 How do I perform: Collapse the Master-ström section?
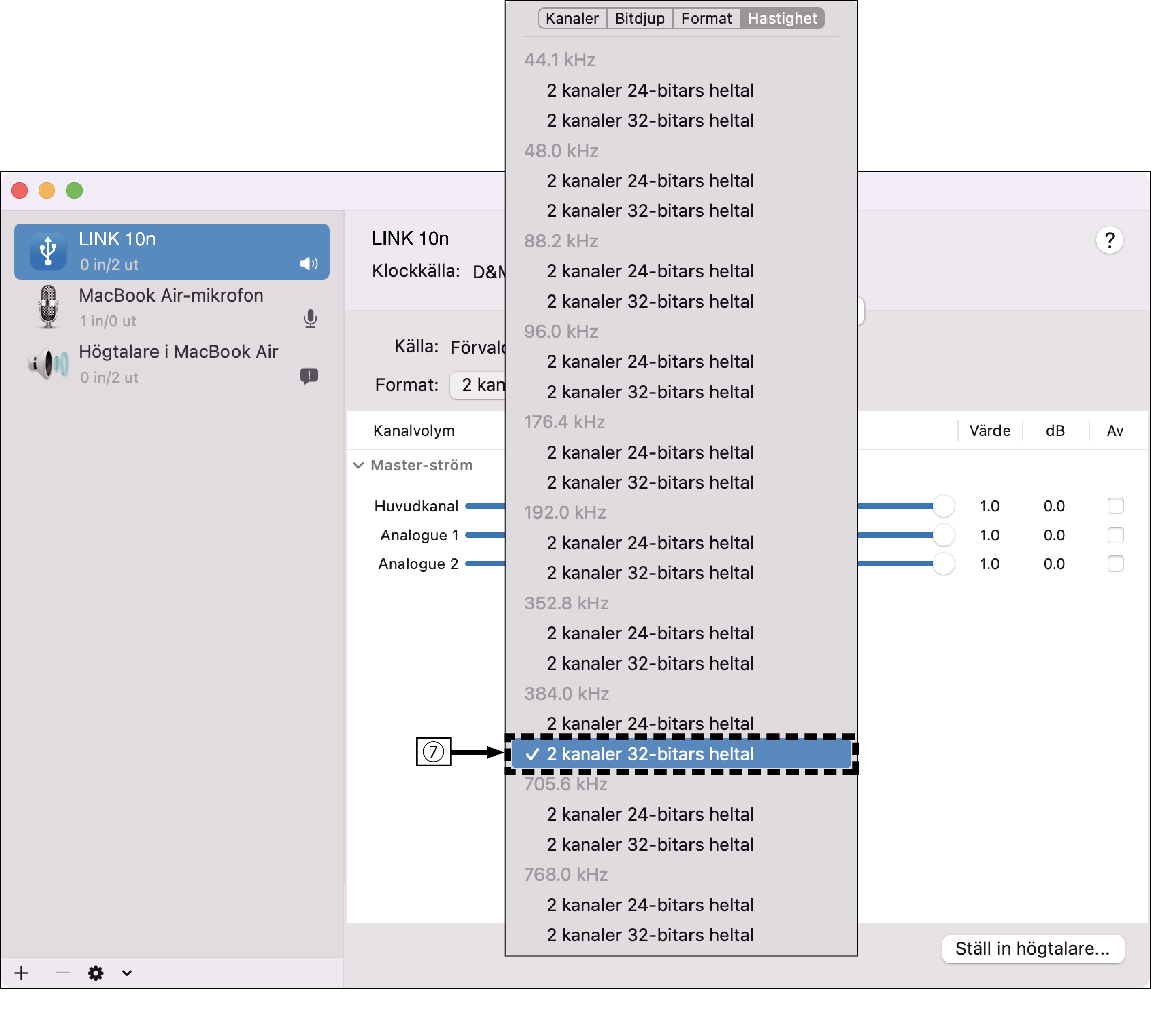pyautogui.click(x=358, y=465)
